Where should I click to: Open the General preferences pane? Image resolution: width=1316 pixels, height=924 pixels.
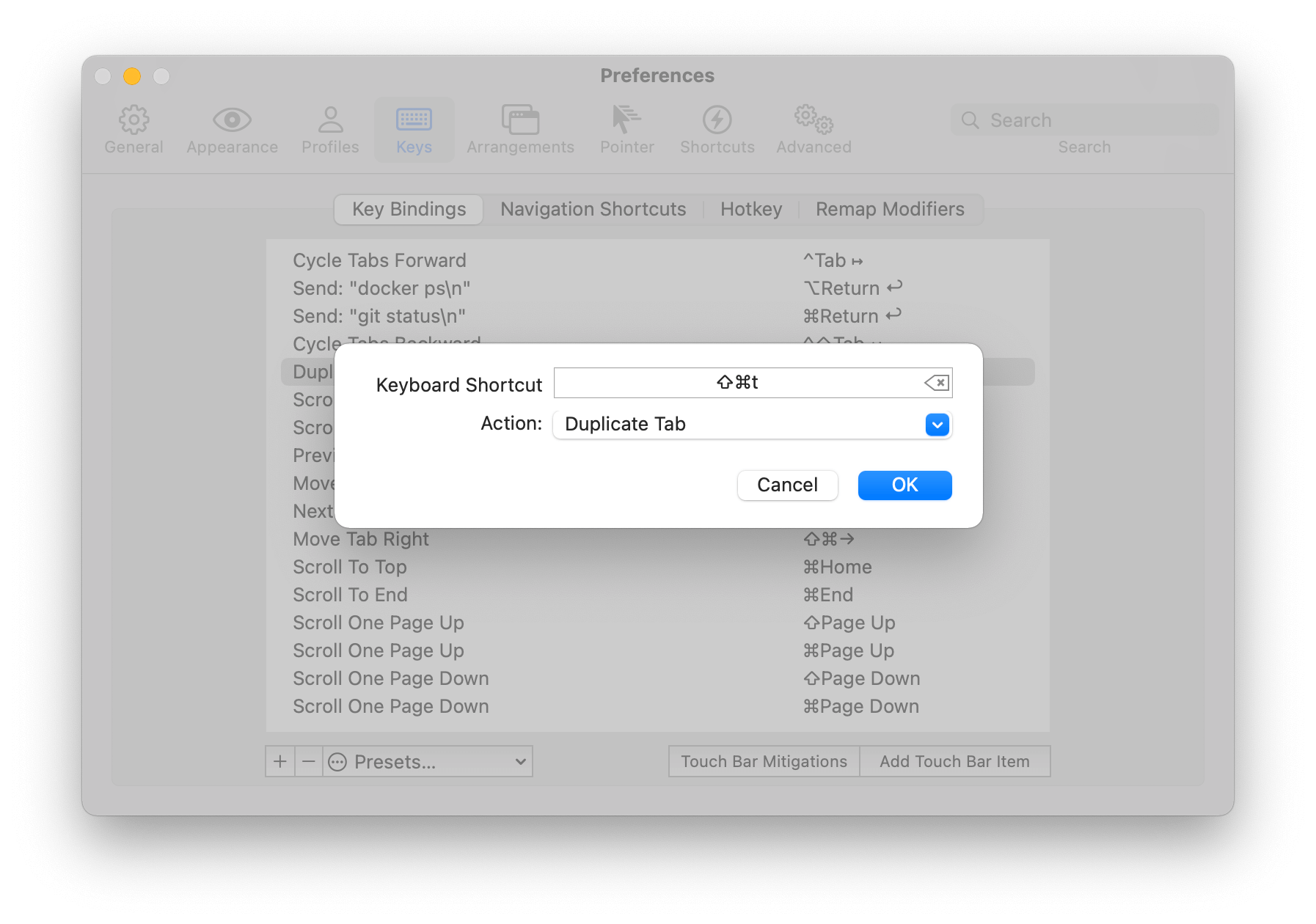[x=133, y=129]
